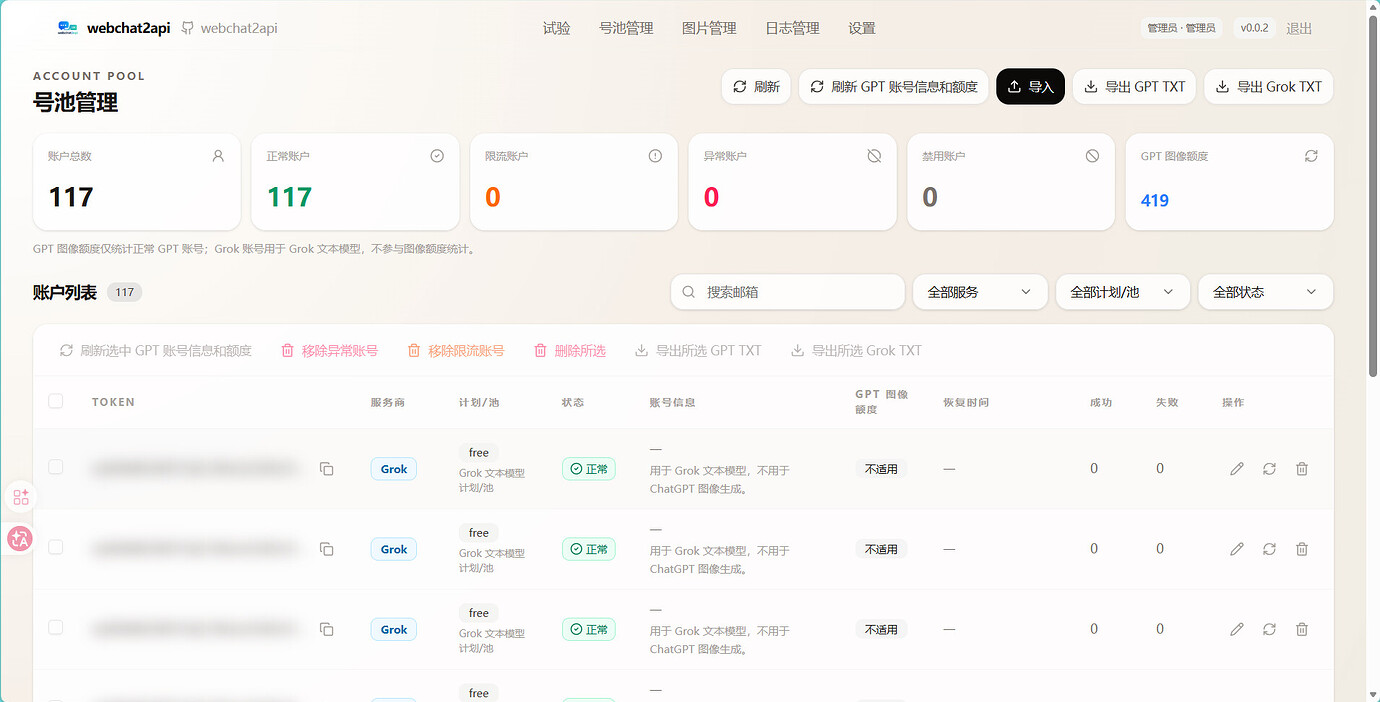1380x702 pixels.
Task: Switch to 号池管理 tab
Action: click(626, 28)
